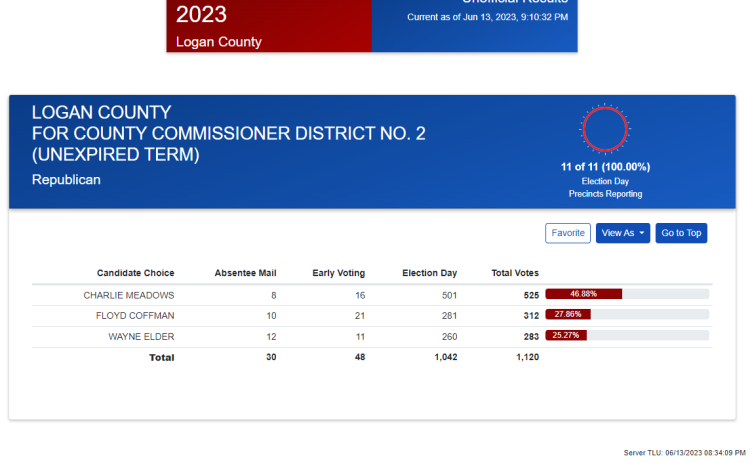Click the 46.88% progress bar
This screenshot has width=750, height=463.
tap(627, 294)
